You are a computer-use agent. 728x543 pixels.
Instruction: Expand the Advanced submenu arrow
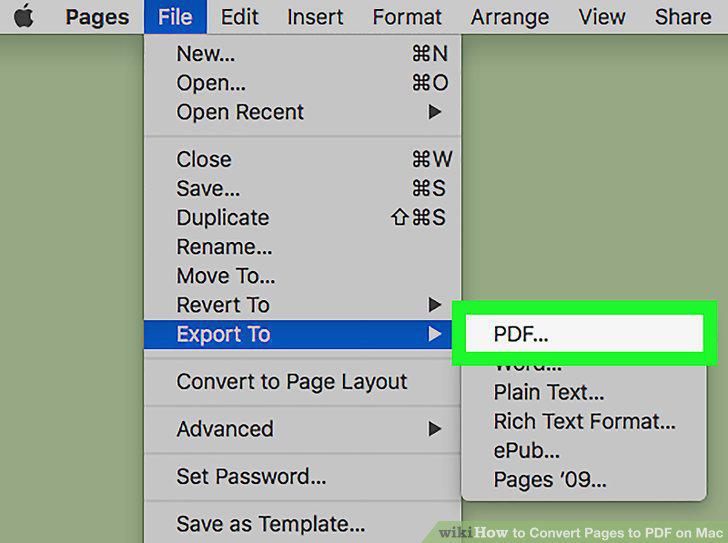[x=435, y=429]
